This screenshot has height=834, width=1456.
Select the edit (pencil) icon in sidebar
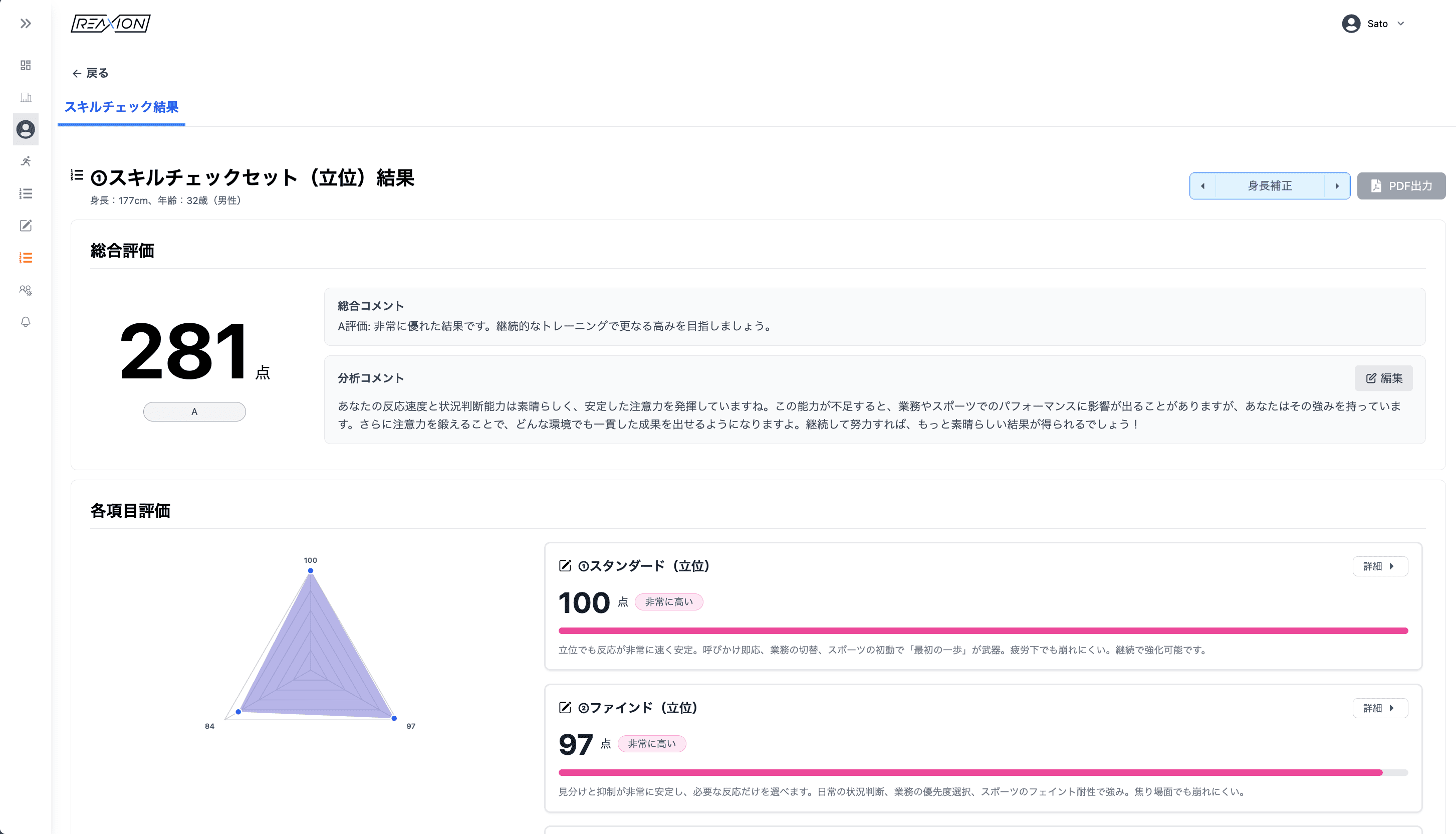[25, 226]
